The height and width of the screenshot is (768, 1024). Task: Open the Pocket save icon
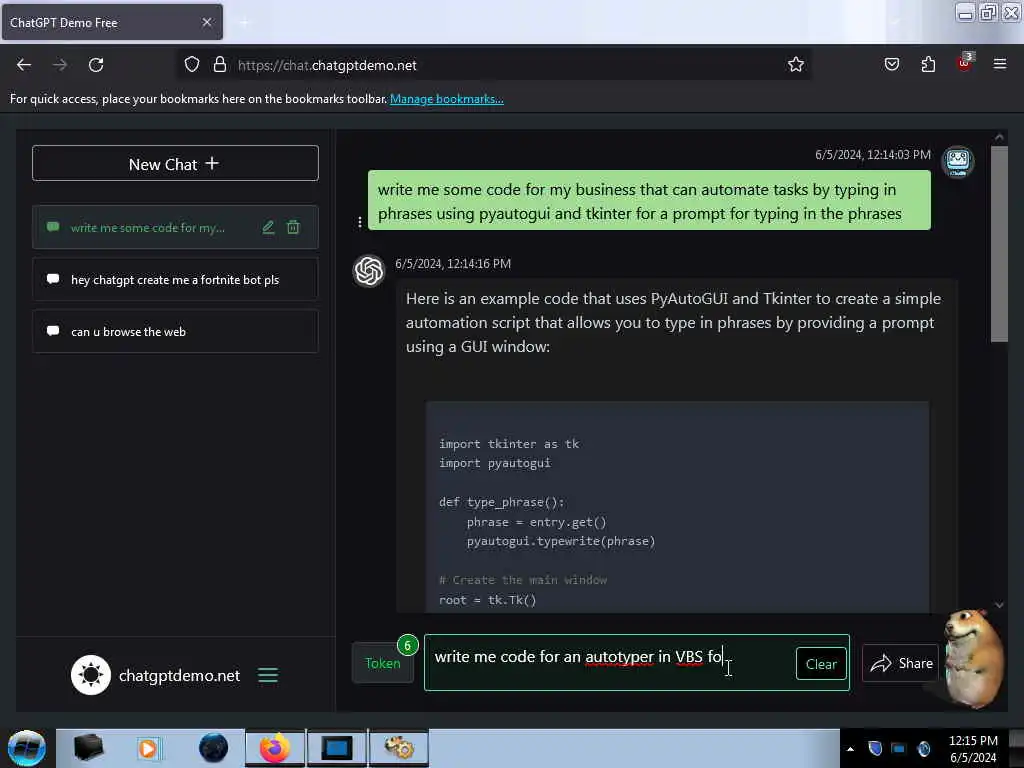891,65
